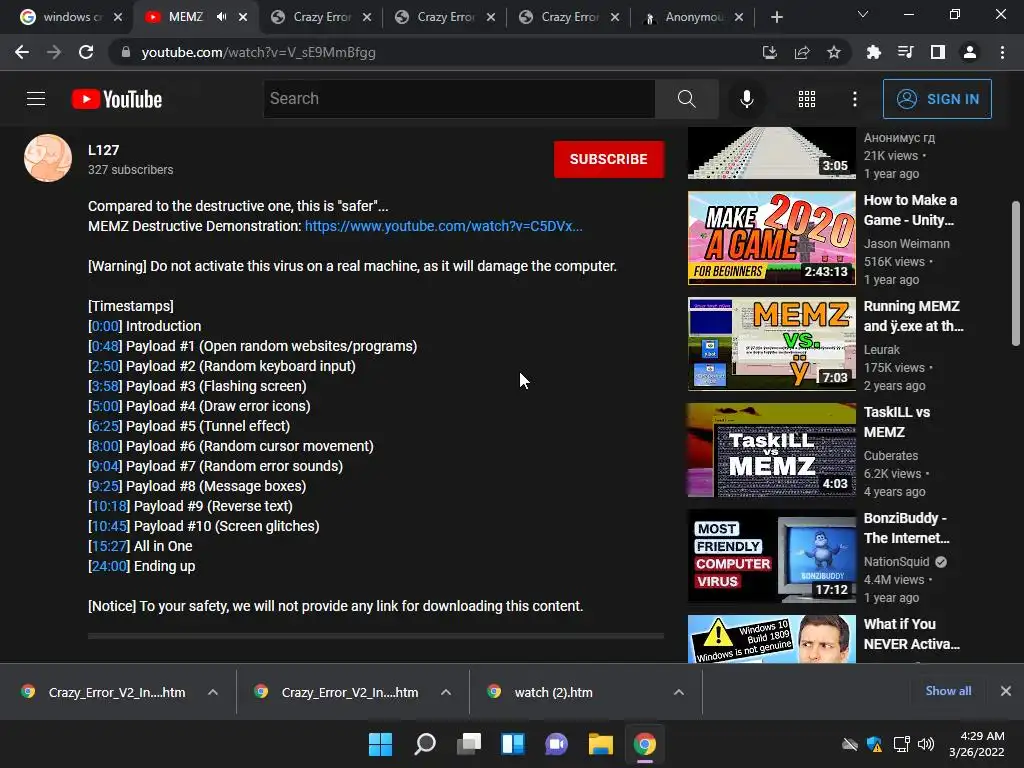Open the watch (2).htm downloaded file

pyautogui.click(x=553, y=692)
